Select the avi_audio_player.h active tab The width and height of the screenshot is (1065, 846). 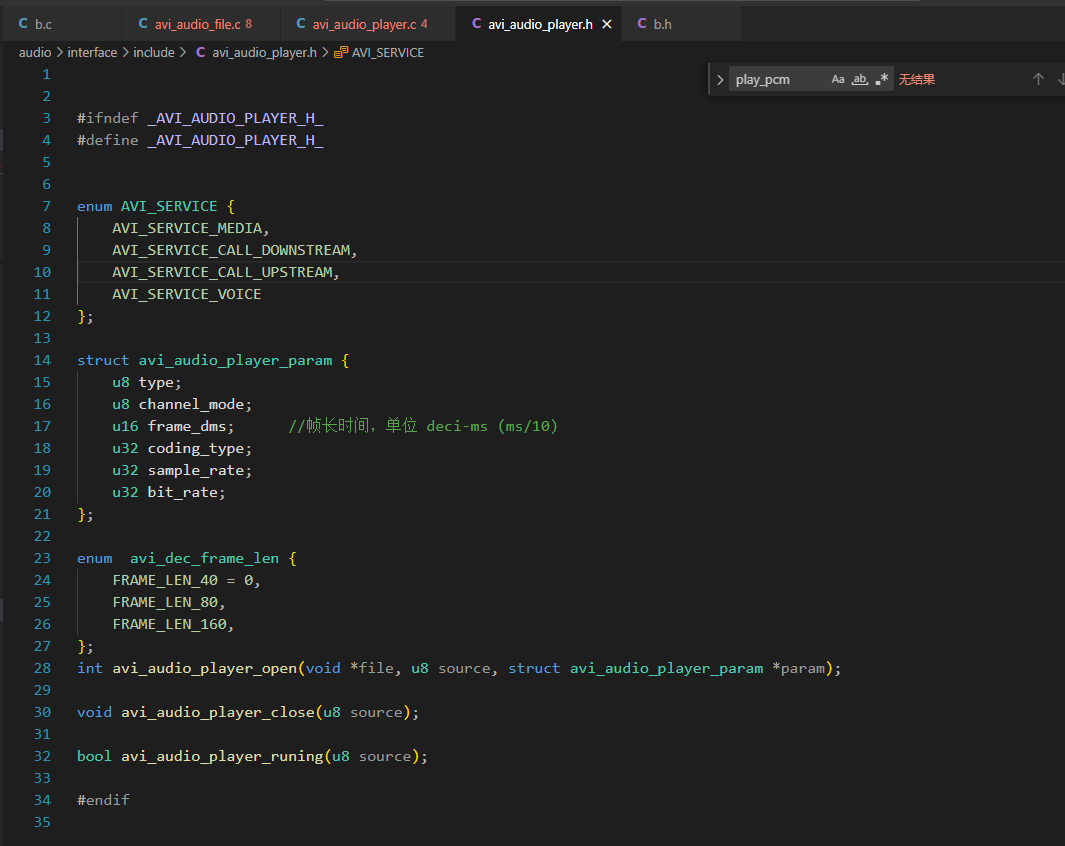(x=539, y=24)
